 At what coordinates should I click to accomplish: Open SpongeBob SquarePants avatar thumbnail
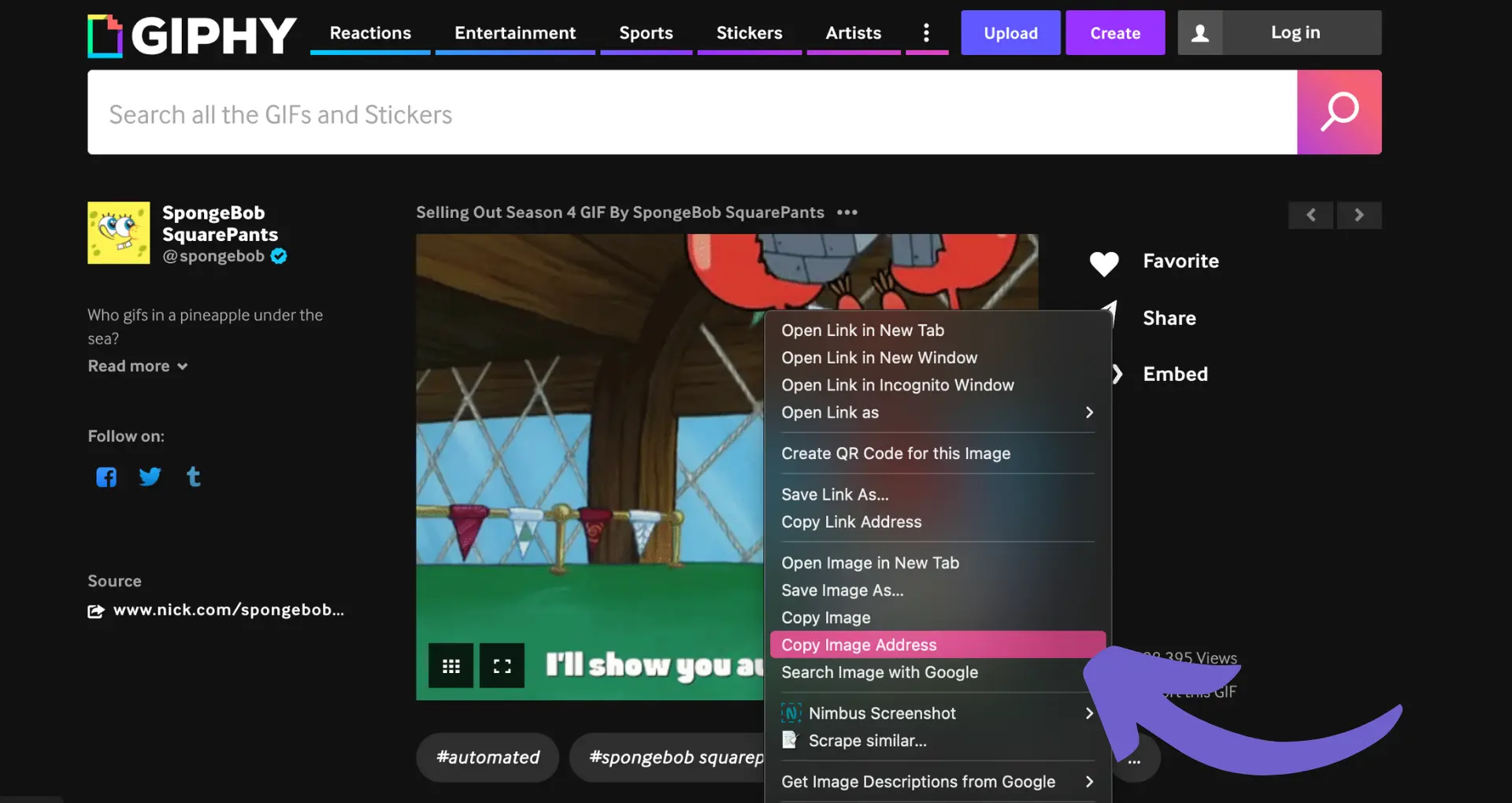[118, 232]
